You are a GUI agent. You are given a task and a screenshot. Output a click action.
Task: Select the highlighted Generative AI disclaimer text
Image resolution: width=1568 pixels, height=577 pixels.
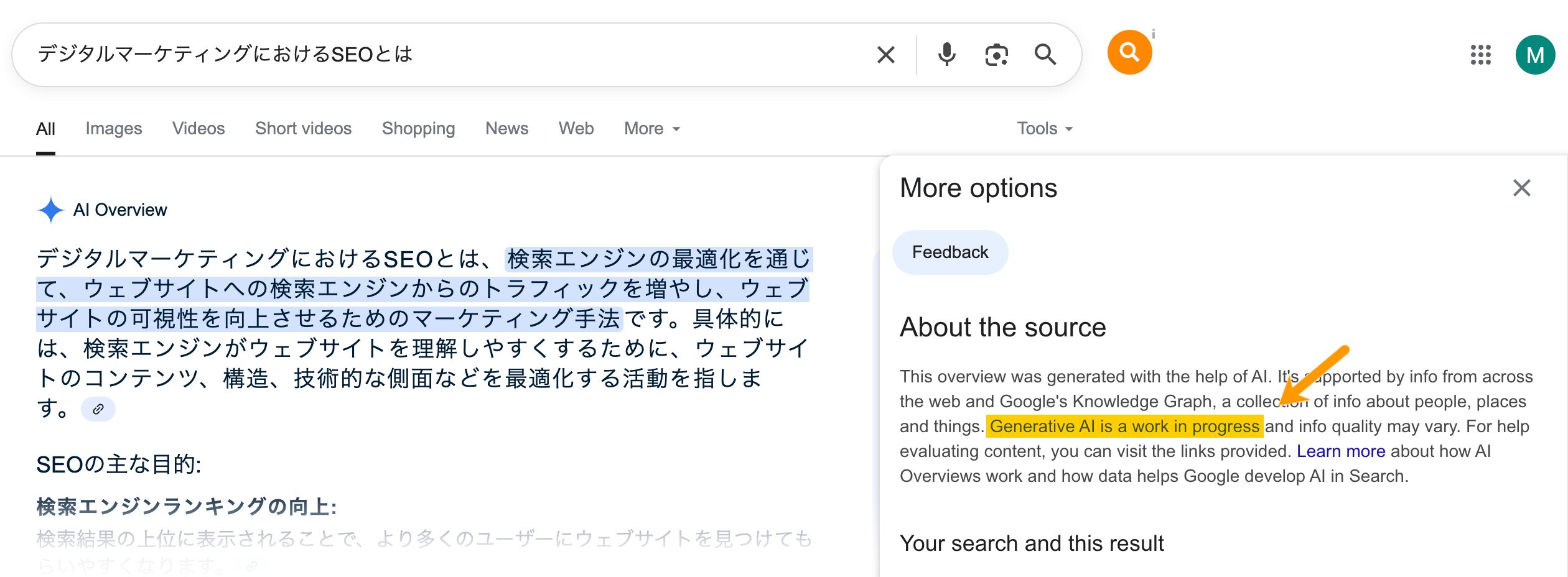pos(1124,427)
